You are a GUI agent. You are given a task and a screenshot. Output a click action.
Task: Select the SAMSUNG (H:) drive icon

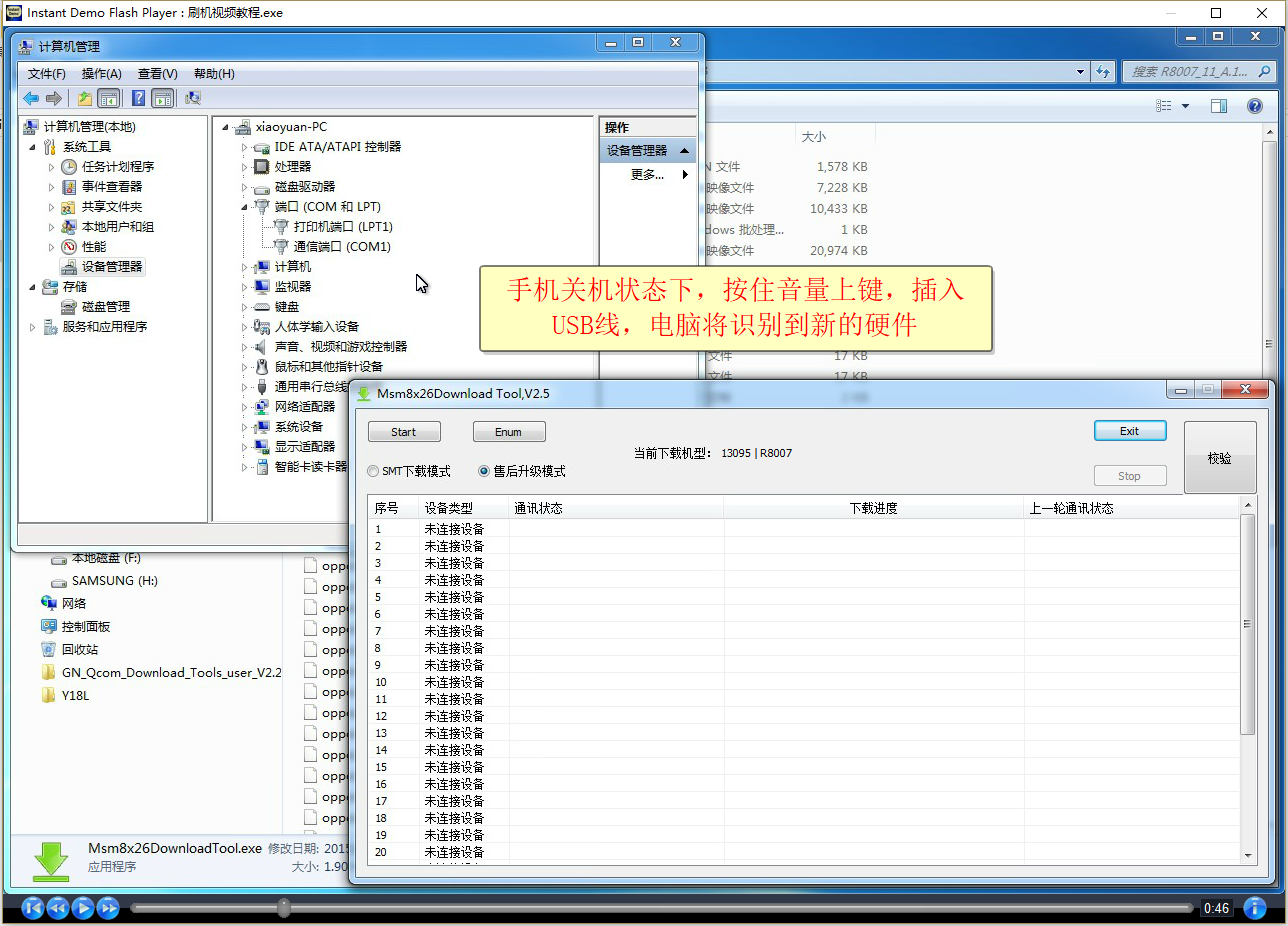click(x=59, y=581)
